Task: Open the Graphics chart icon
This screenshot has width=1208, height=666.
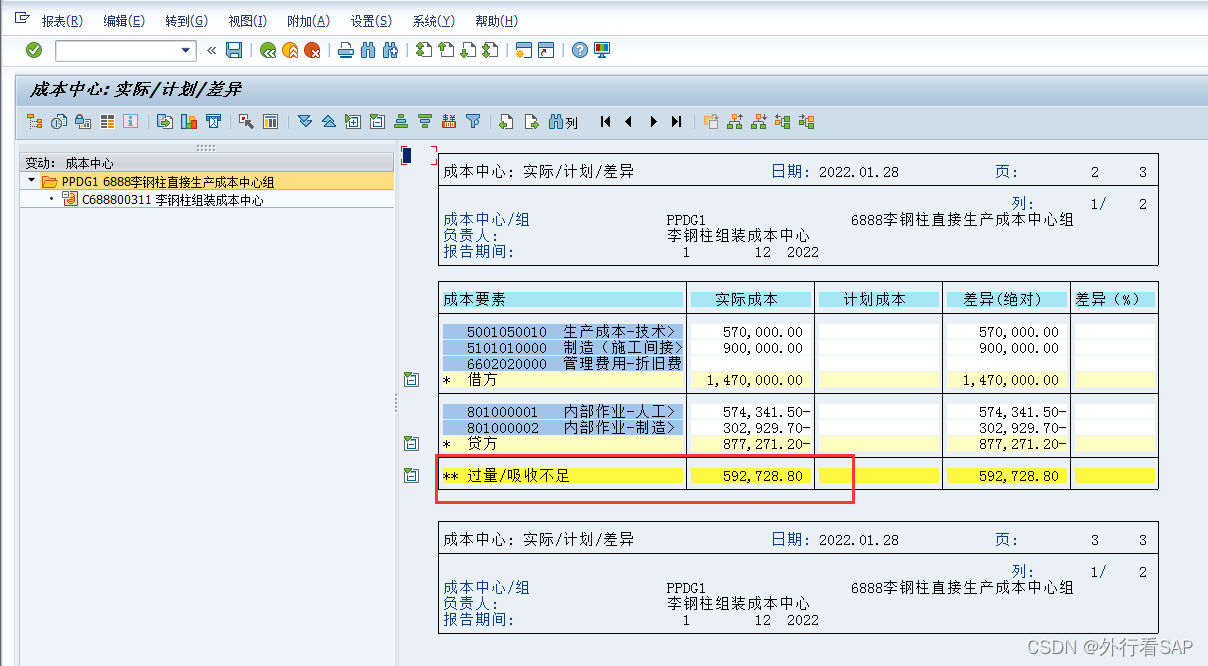Action: pyautogui.click(x=190, y=121)
